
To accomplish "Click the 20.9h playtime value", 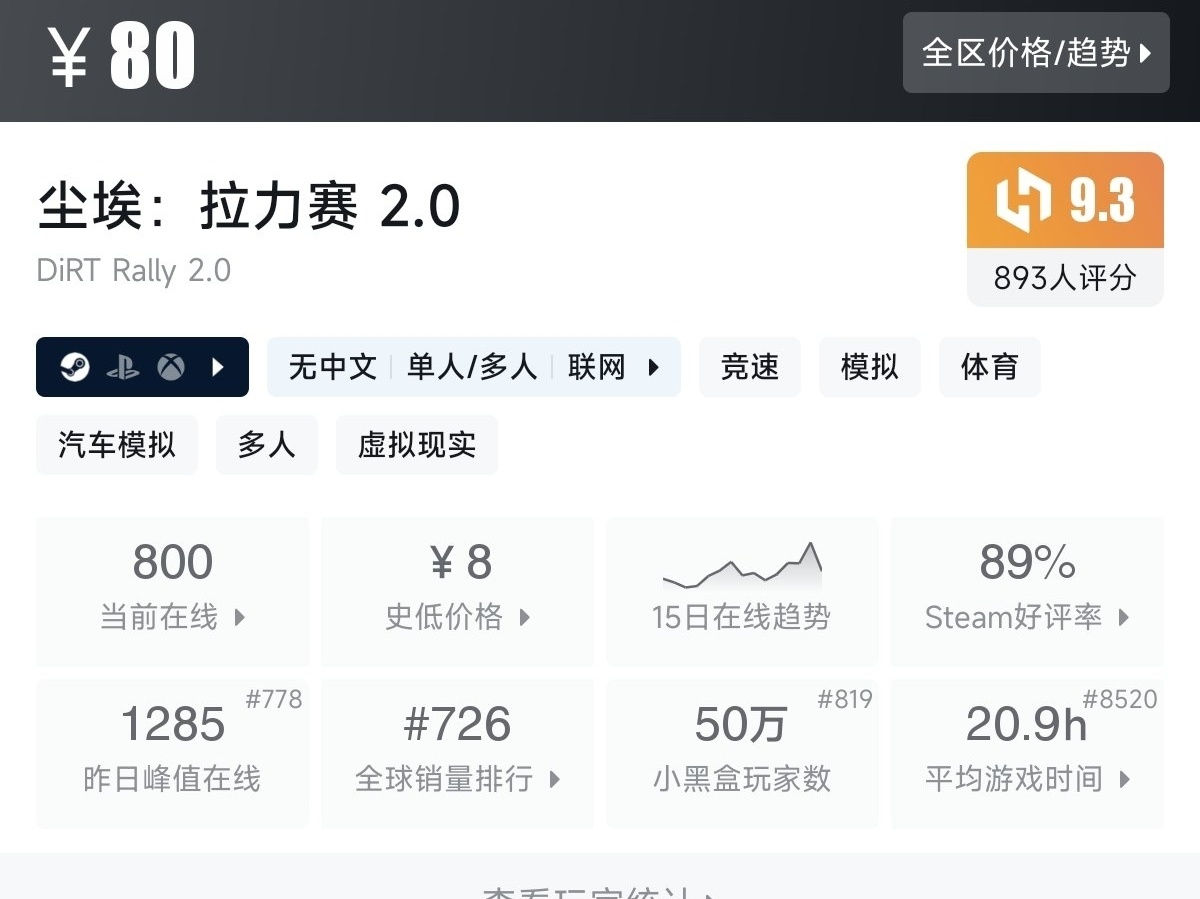I will click(1027, 725).
